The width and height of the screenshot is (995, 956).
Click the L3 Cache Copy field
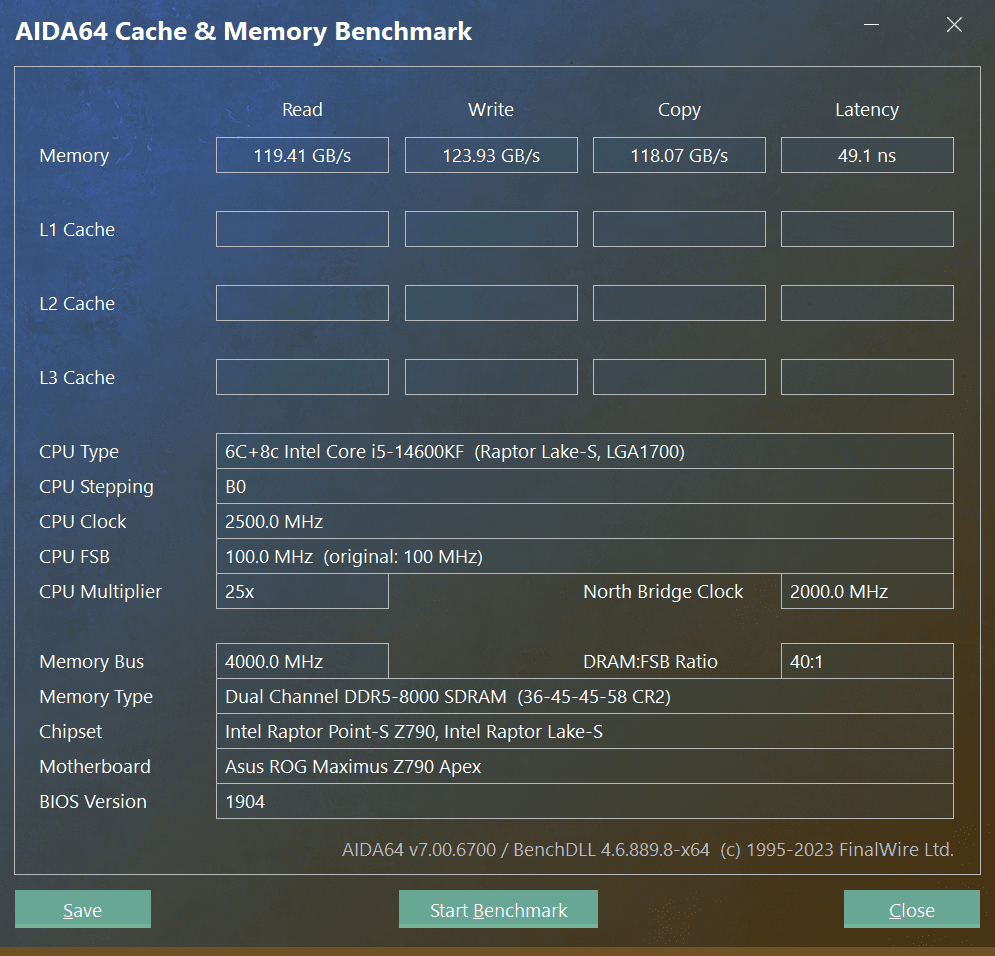(x=679, y=377)
